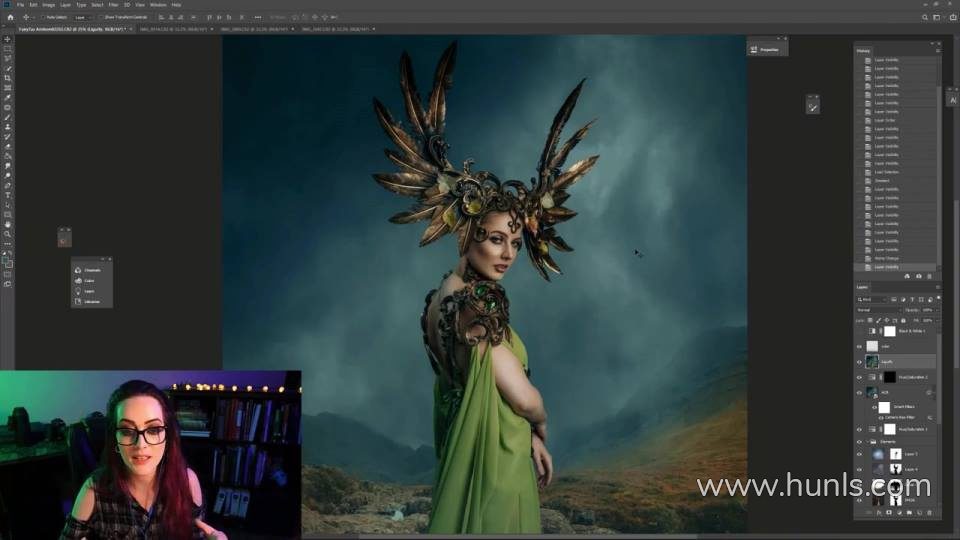Screen dimensions: 960x540
Task: Collapse the Elements group folder arrow
Action: click(x=868, y=441)
